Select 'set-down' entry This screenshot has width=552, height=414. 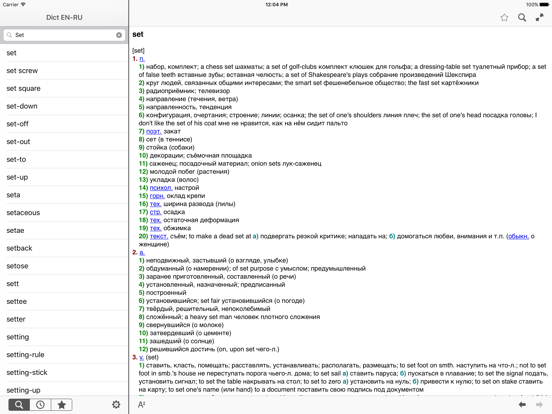point(64,106)
